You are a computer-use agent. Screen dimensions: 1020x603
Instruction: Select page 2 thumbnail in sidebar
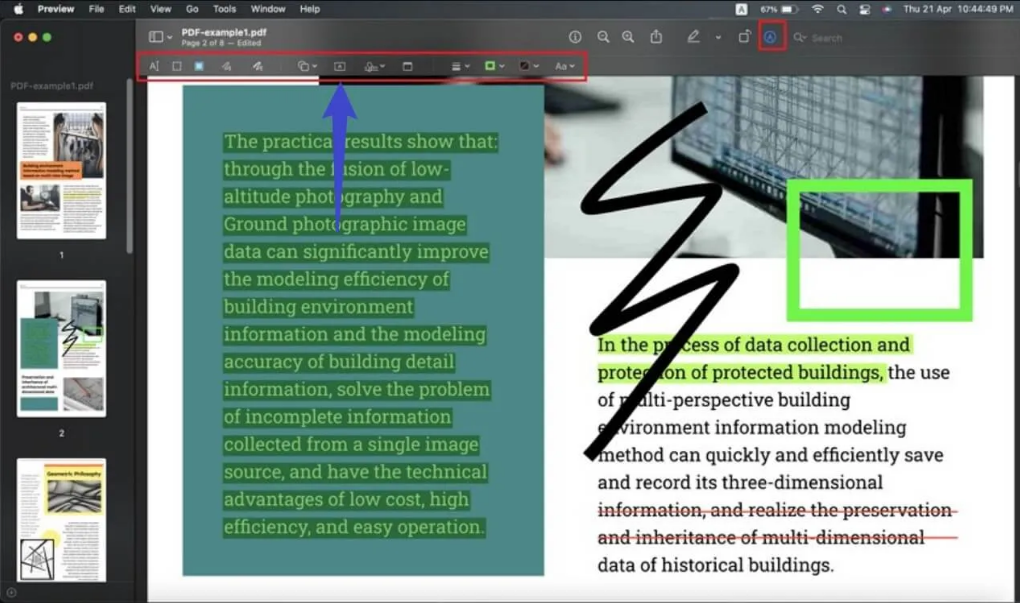coord(61,349)
